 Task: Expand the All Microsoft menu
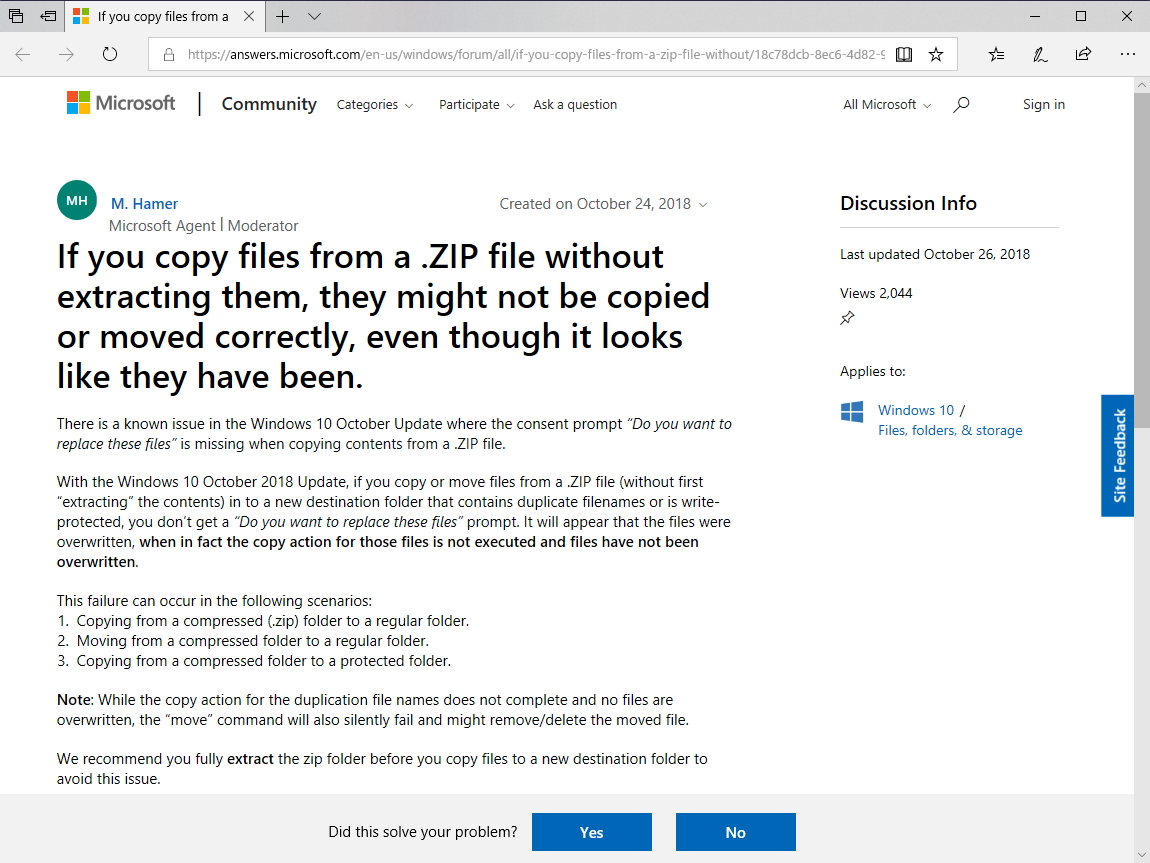(x=886, y=104)
